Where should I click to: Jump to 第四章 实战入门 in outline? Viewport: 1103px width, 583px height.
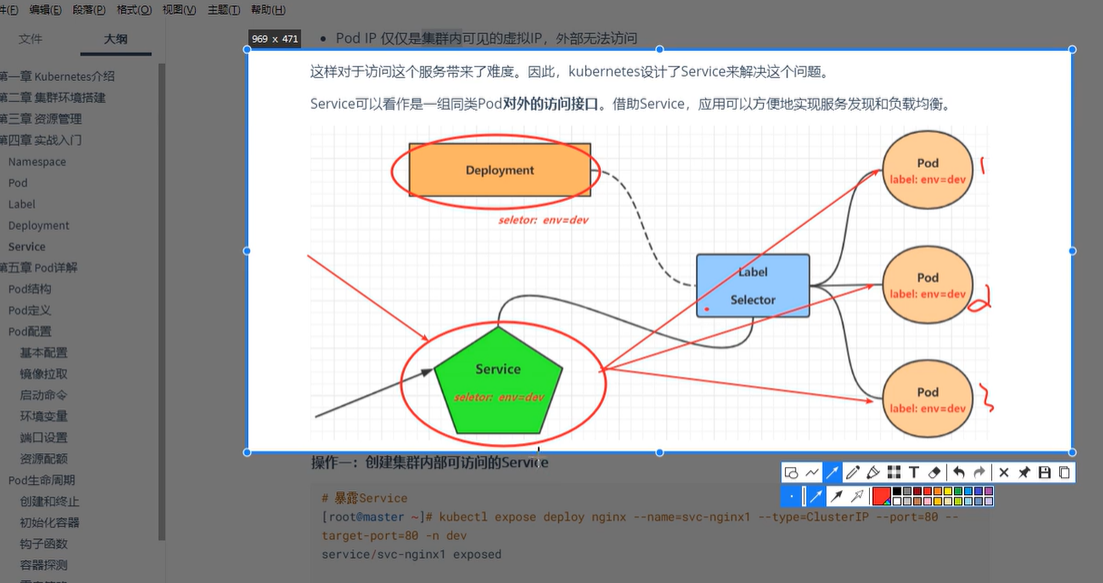tap(41, 140)
